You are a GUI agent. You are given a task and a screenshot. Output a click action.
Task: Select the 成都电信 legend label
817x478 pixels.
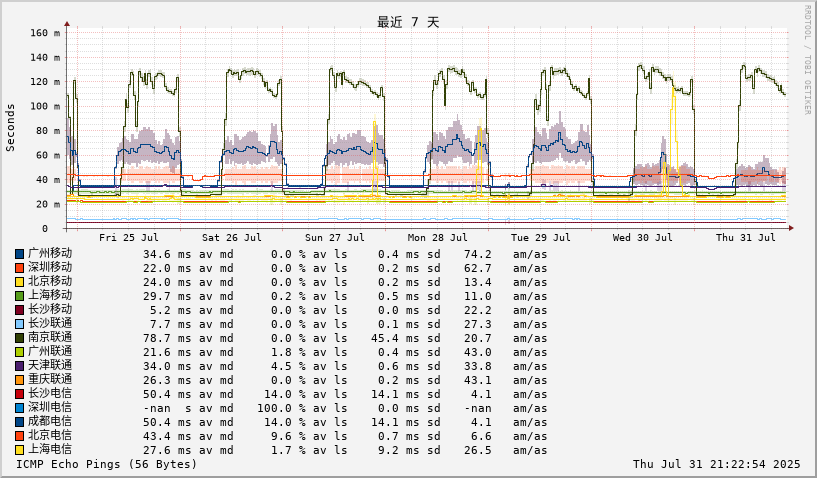(x=50, y=423)
